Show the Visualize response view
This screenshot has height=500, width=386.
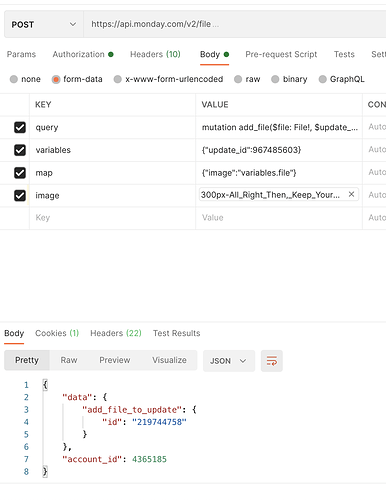tap(169, 360)
